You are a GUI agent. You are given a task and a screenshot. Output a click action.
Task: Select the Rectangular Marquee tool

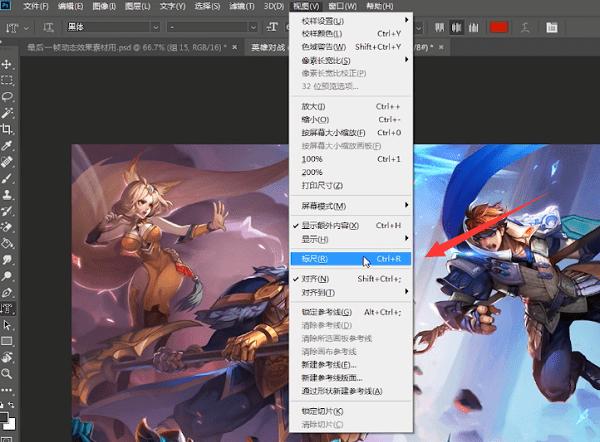point(7,80)
